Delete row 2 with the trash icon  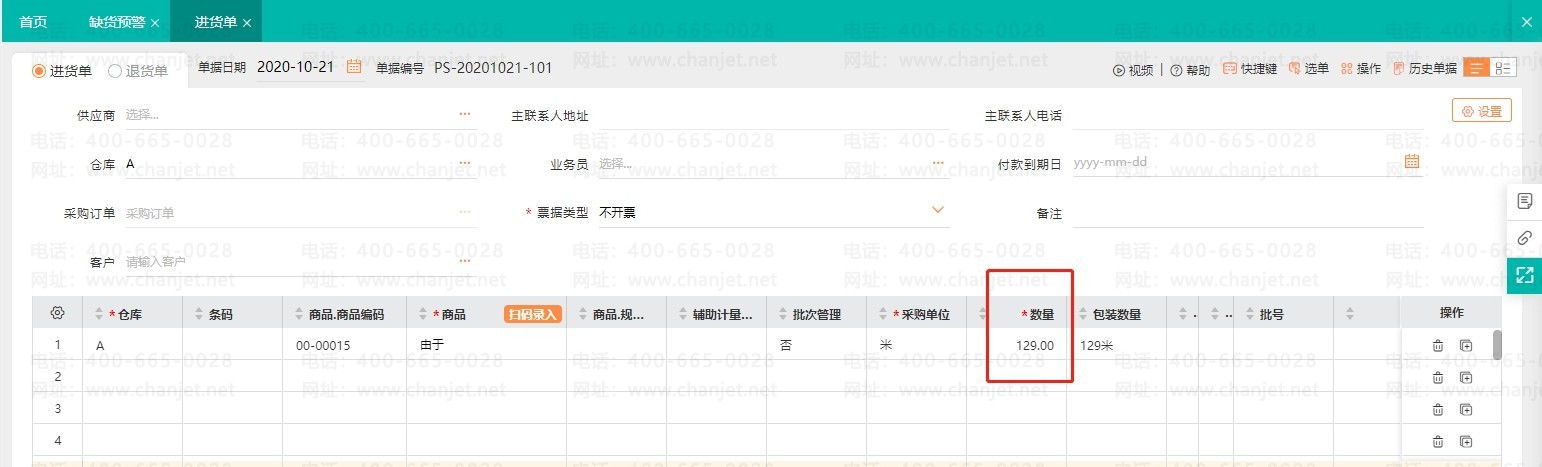click(1438, 377)
